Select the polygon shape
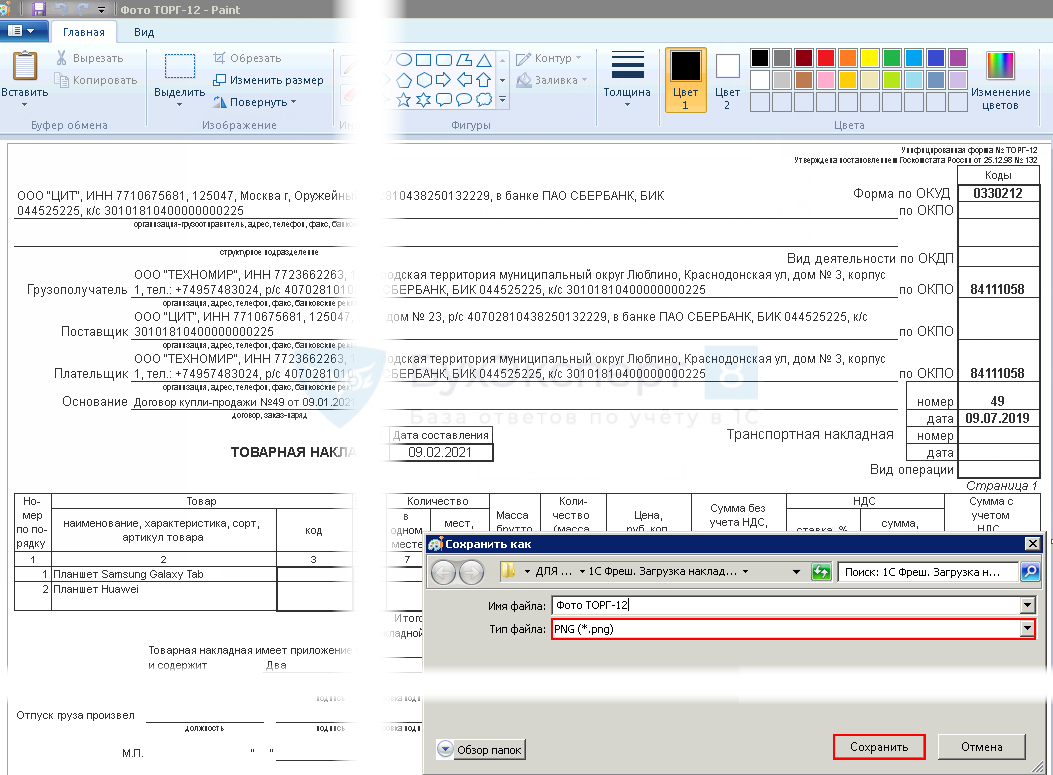The width and height of the screenshot is (1053, 775). (x=464, y=60)
